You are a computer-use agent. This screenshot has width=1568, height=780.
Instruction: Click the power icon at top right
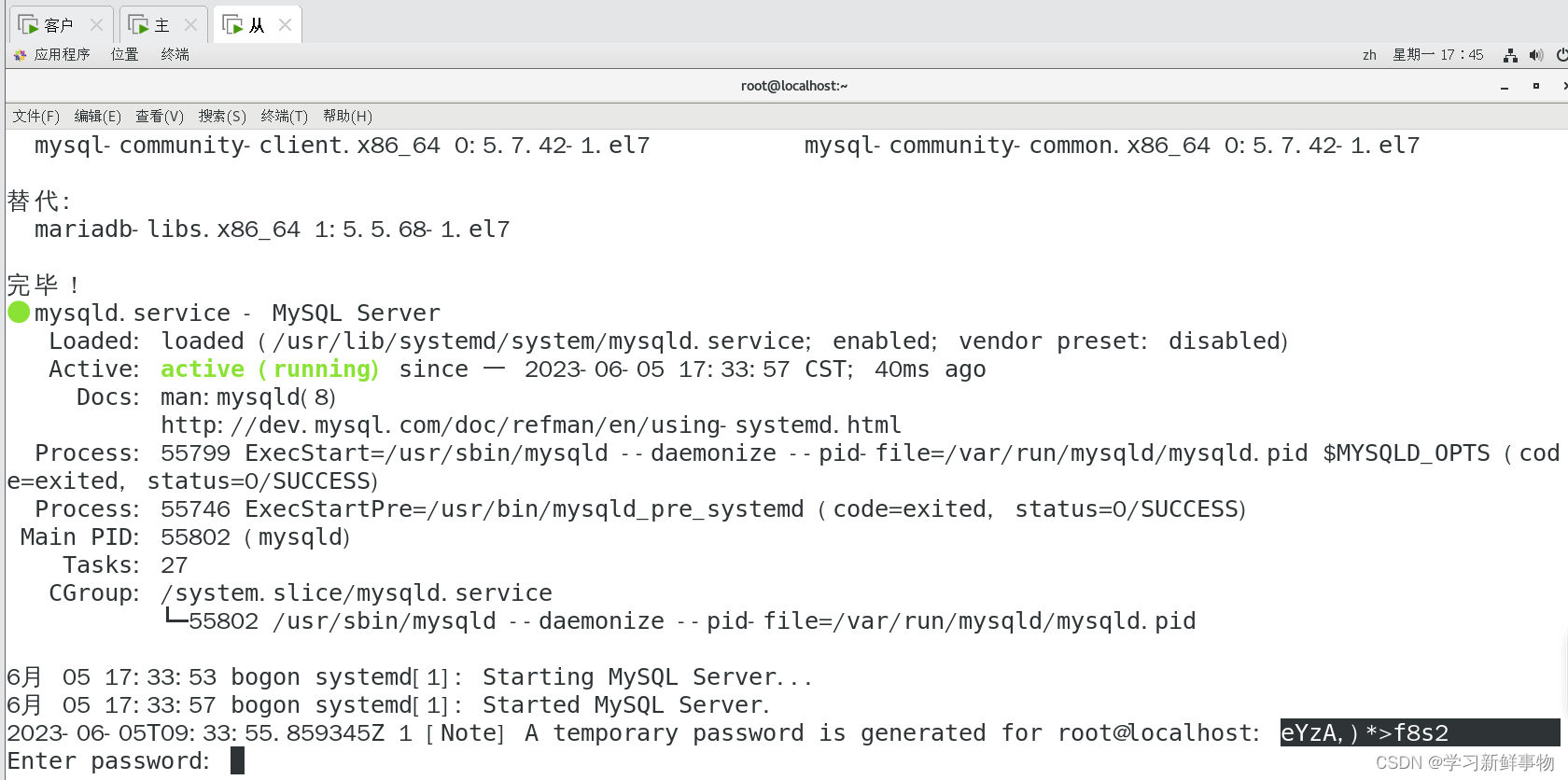[x=1563, y=55]
